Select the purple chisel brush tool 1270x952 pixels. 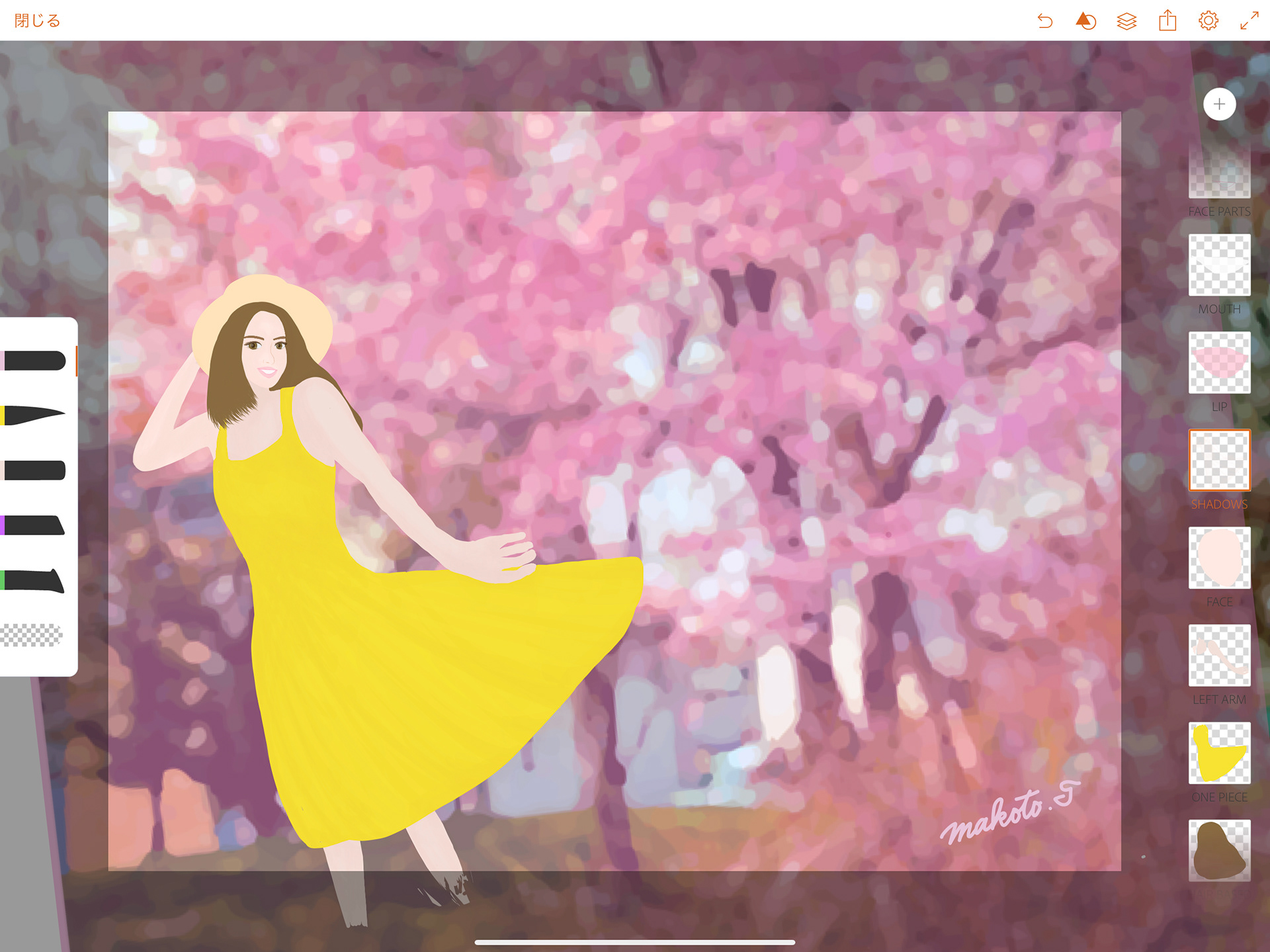[33, 525]
